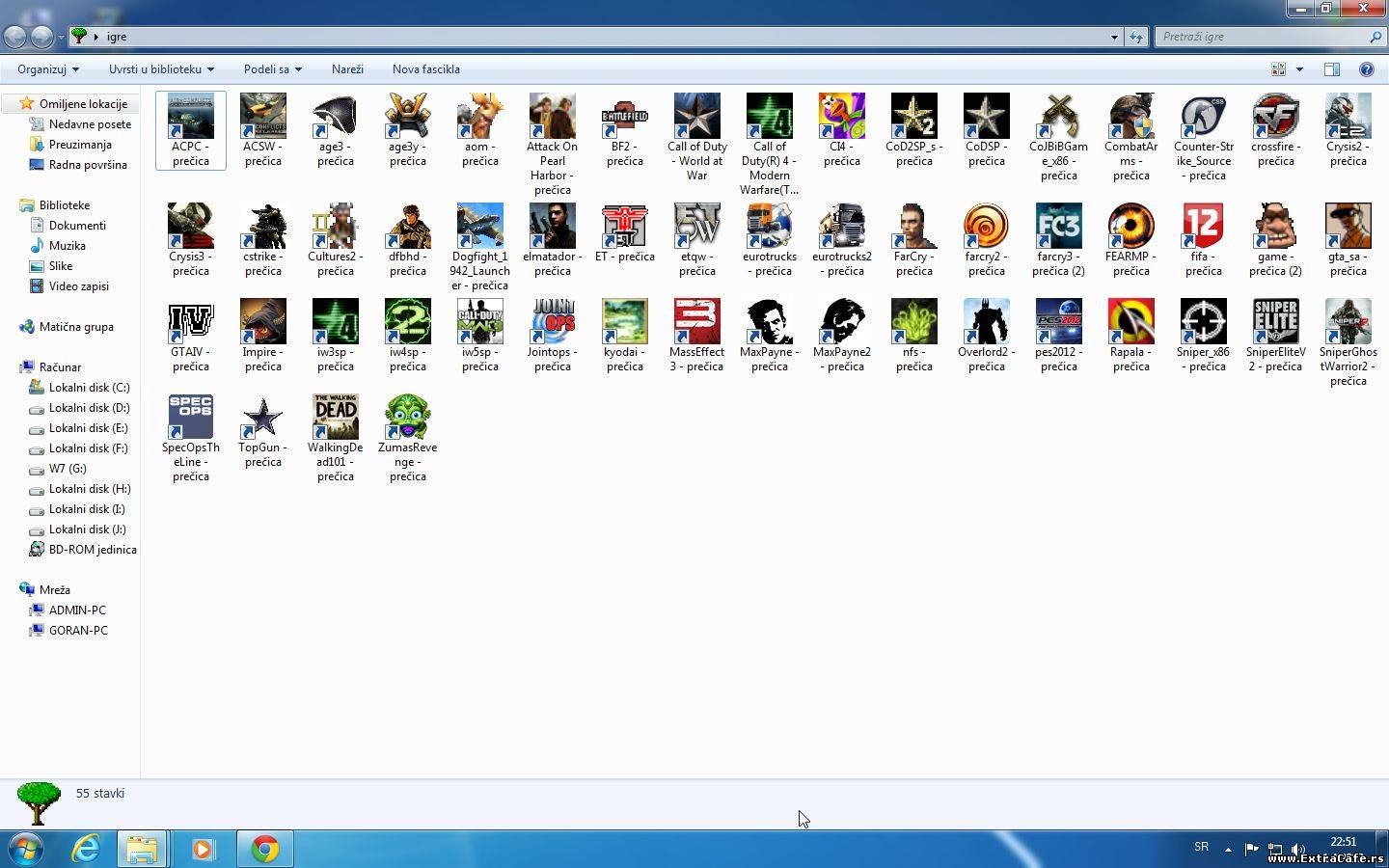
Task: Create a new folder with Nova fascikla
Action: click(x=426, y=69)
